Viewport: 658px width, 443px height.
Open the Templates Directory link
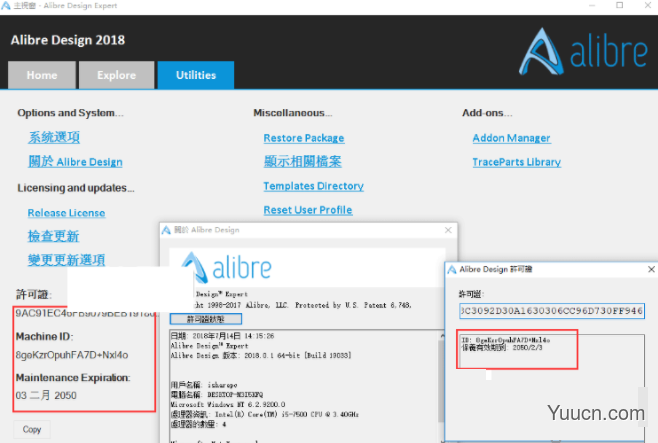[313, 186]
